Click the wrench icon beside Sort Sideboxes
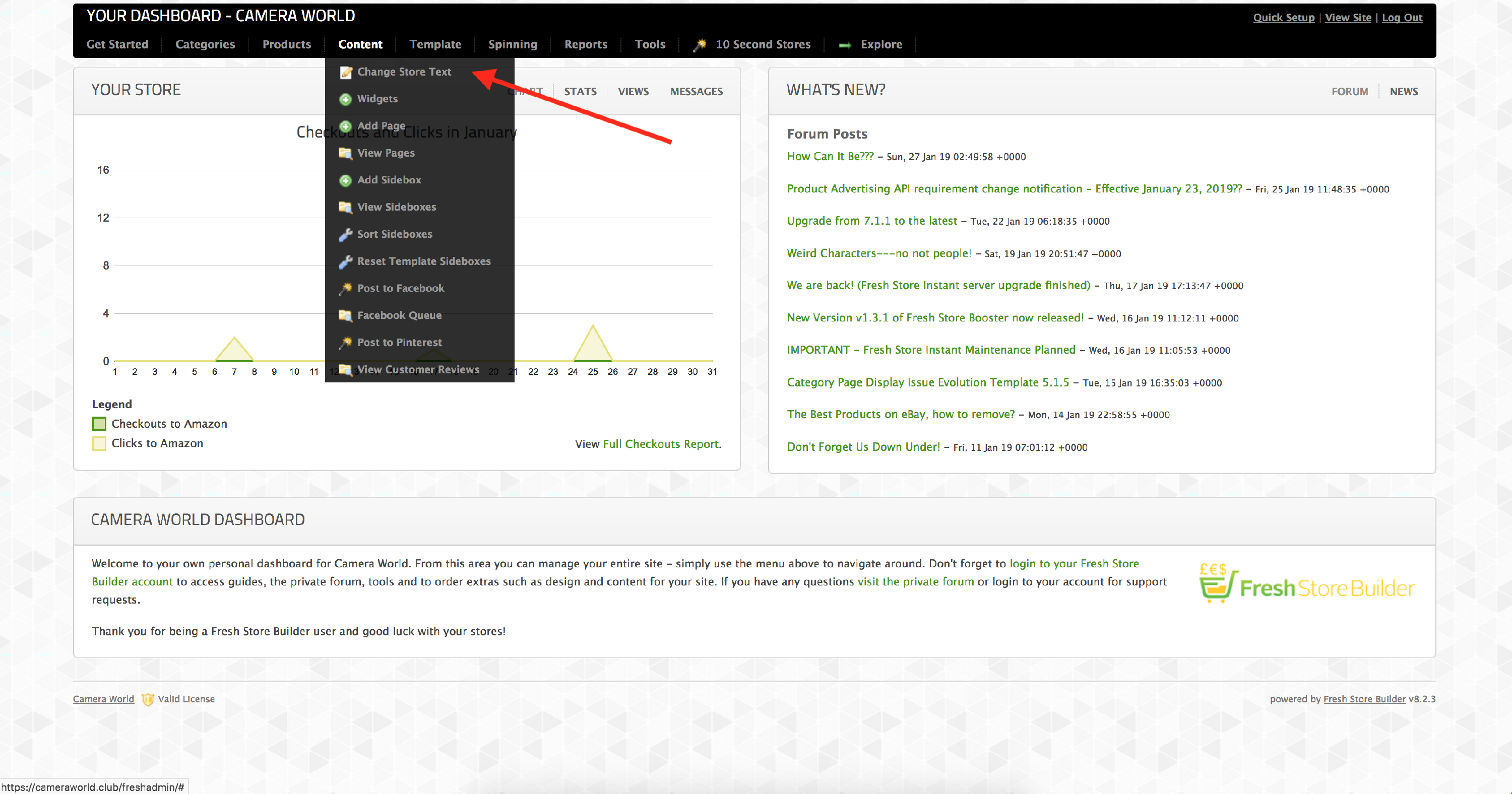The height and width of the screenshot is (794, 1512). (x=345, y=234)
